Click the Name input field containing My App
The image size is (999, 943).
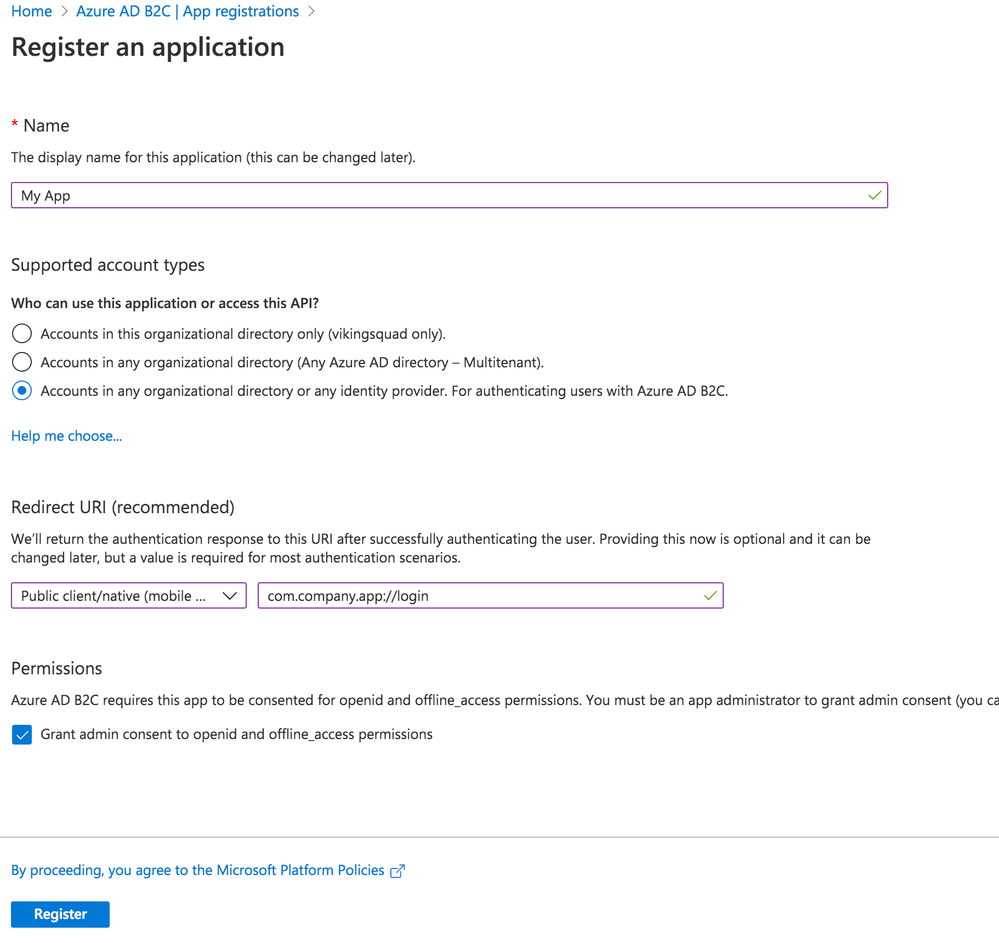(x=440, y=195)
